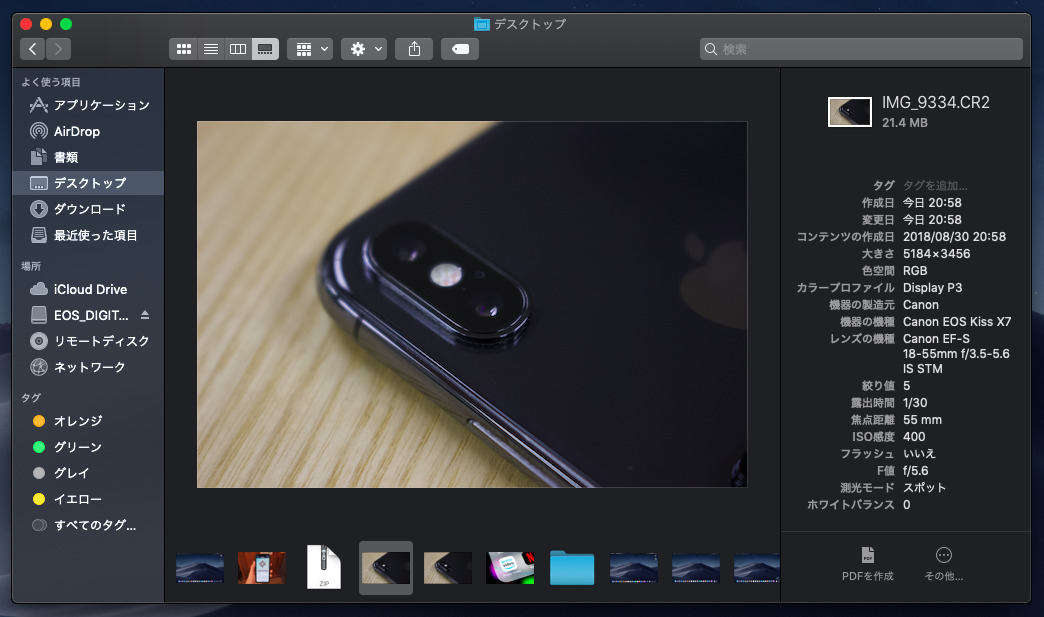Image resolution: width=1044 pixels, height=617 pixels.
Task: Click the Canon EOS Kiss X7 value
Action: (x=957, y=322)
